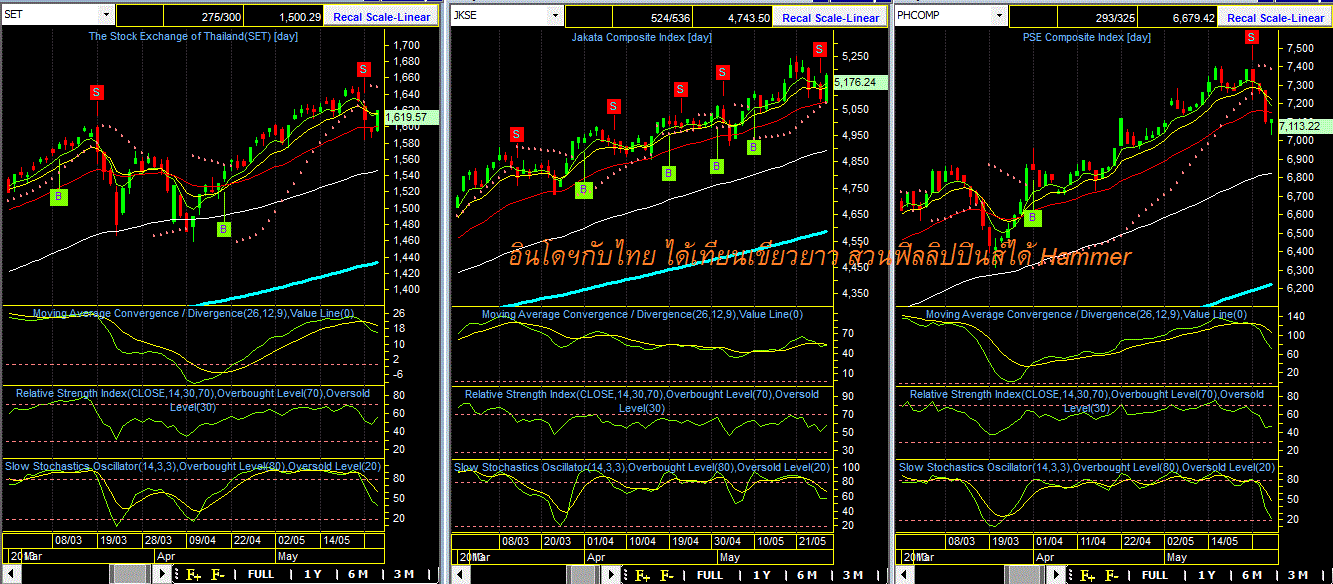Set SET chart range to 3M
Screen dimensions: 1333x584
click(404, 575)
